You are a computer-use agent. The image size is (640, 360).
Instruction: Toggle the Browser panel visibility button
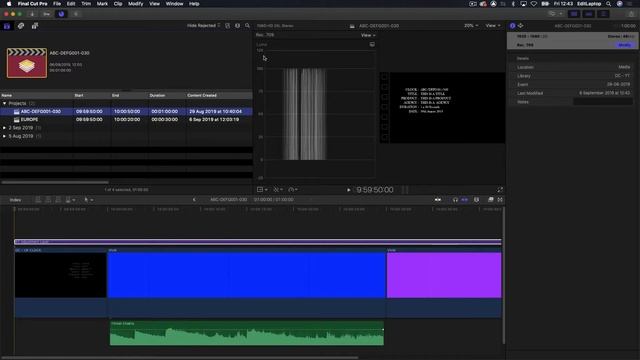(574, 14)
